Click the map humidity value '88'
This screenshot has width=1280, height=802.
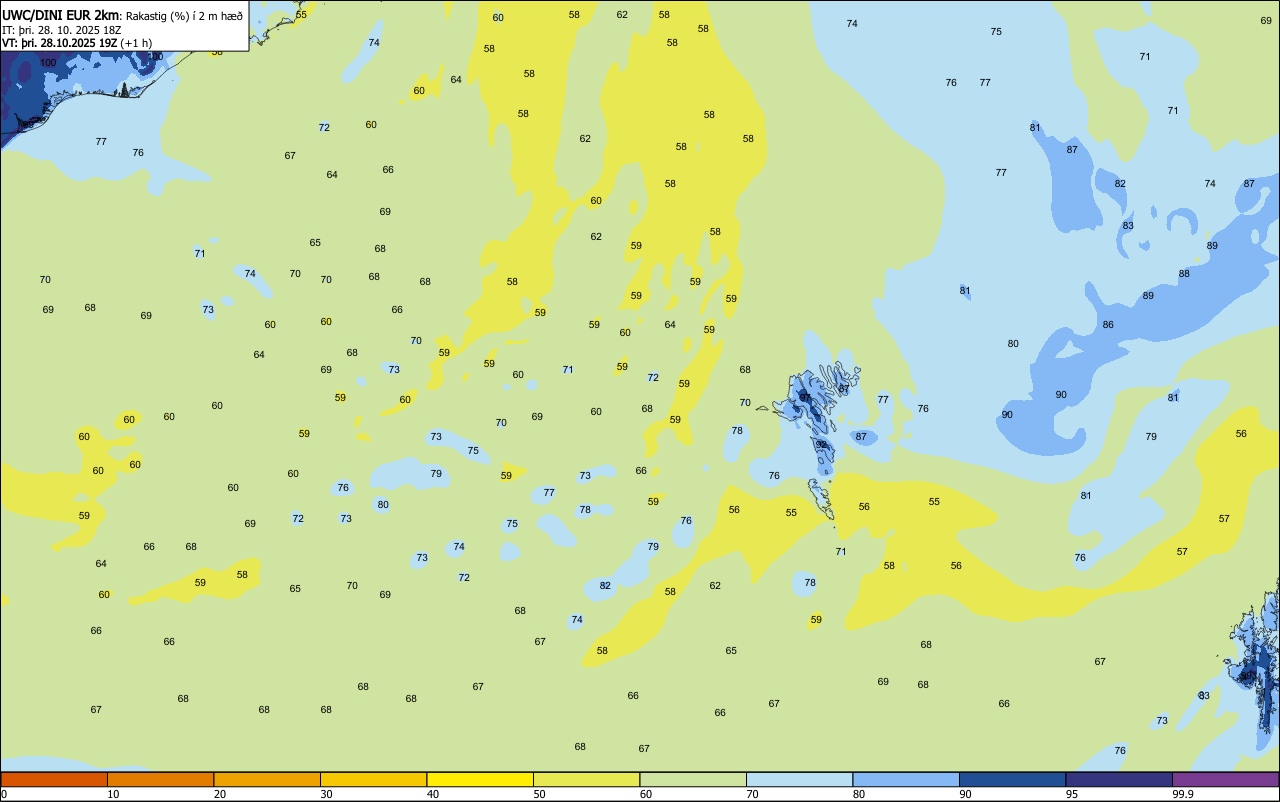[1184, 274]
